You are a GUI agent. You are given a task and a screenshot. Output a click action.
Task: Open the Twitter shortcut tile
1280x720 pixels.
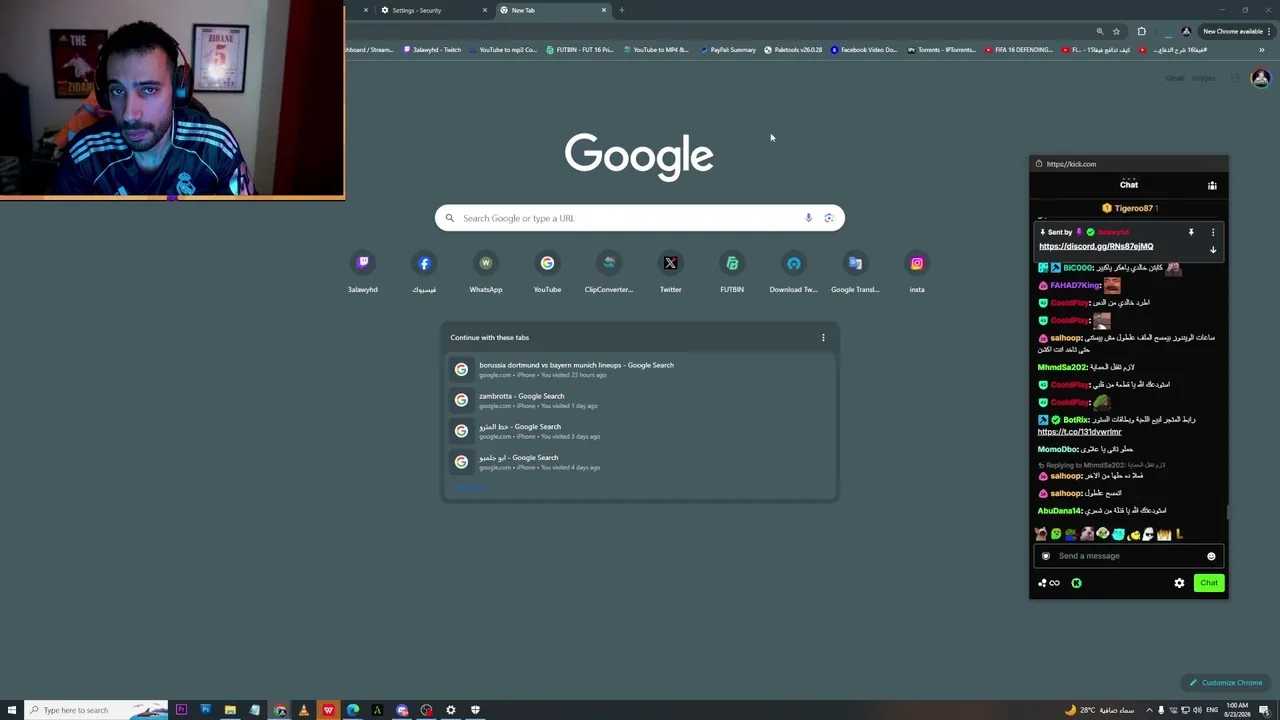pyautogui.click(x=670, y=272)
